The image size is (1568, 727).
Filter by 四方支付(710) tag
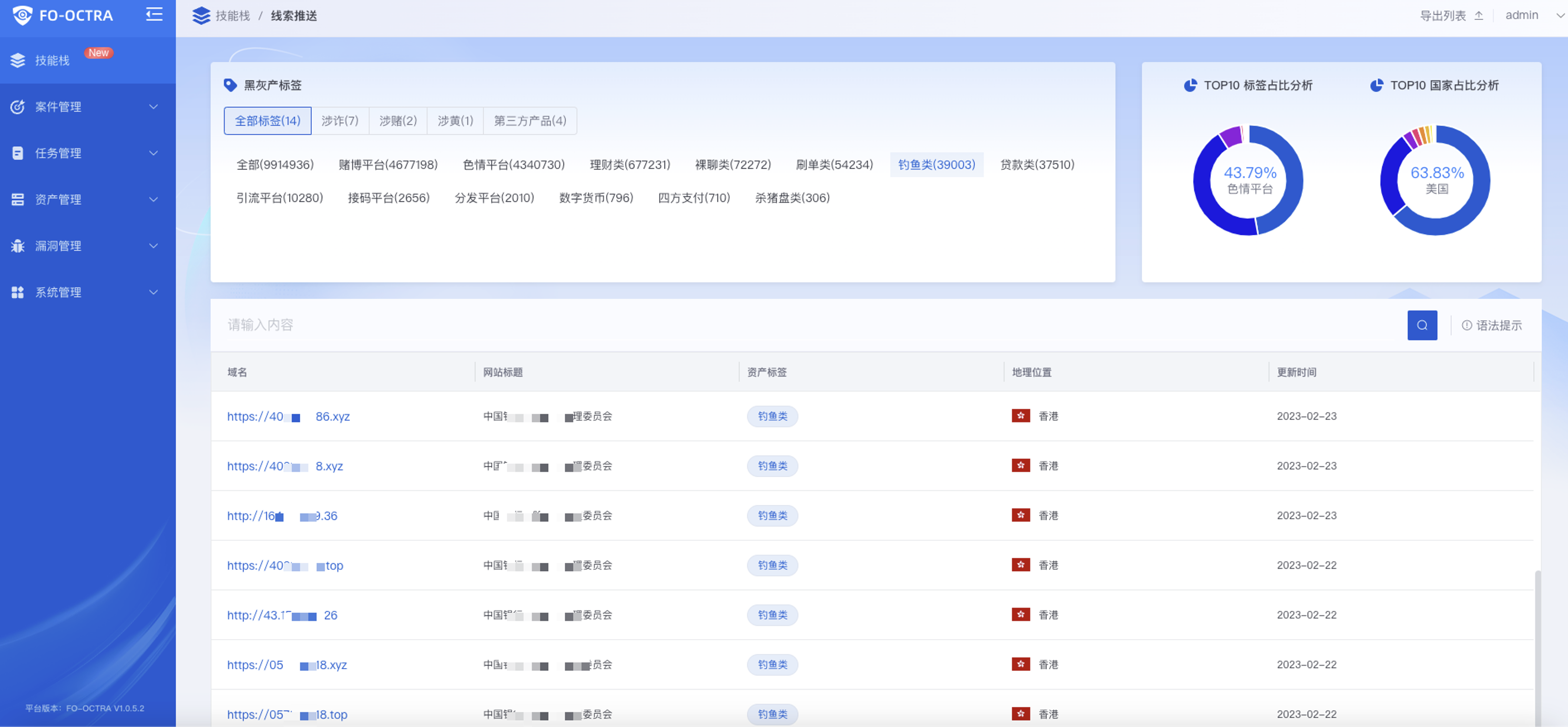(694, 198)
